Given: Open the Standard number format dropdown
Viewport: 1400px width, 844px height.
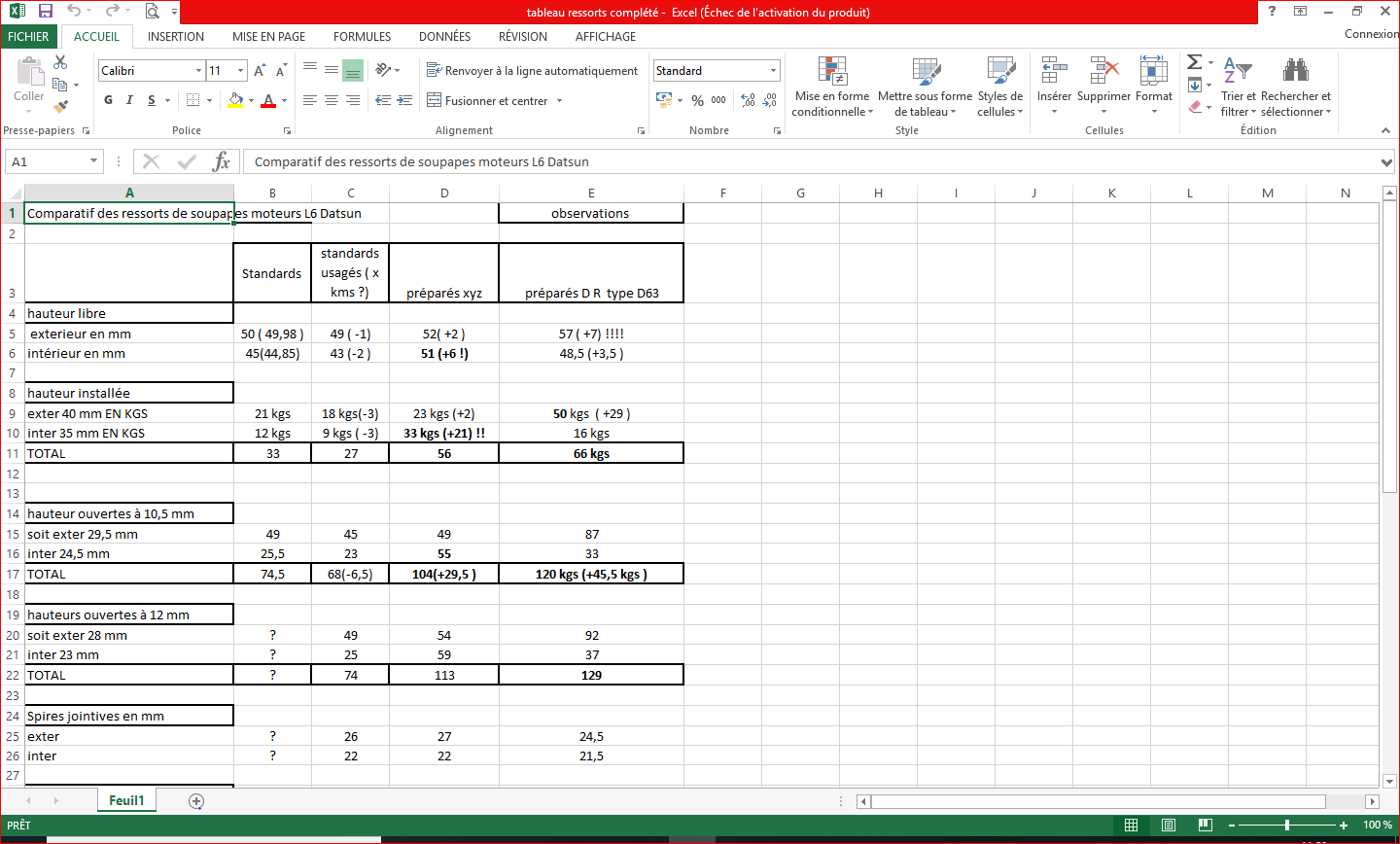Looking at the screenshot, I should (x=774, y=71).
